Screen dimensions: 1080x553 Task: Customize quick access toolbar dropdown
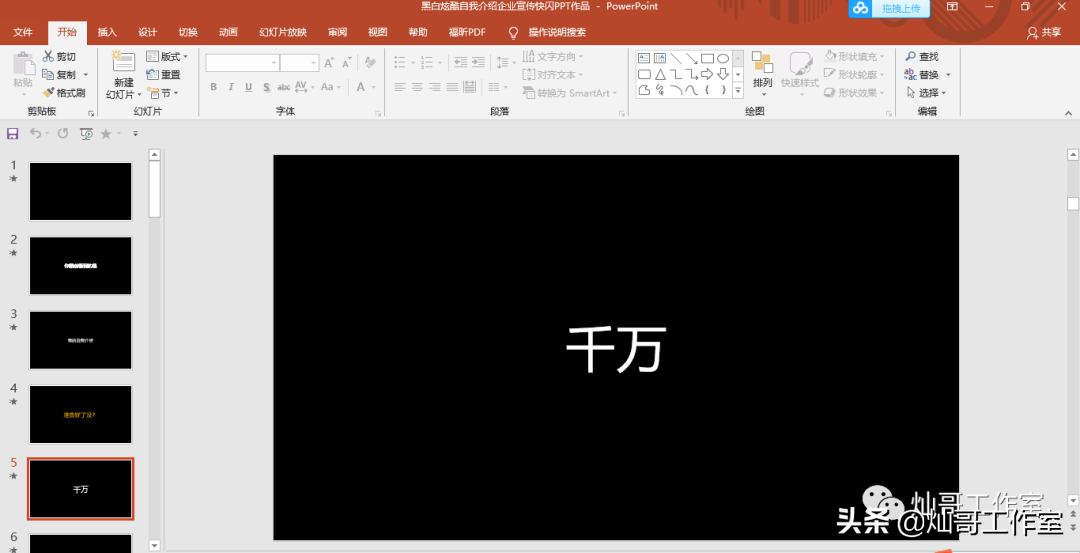[x=135, y=134]
